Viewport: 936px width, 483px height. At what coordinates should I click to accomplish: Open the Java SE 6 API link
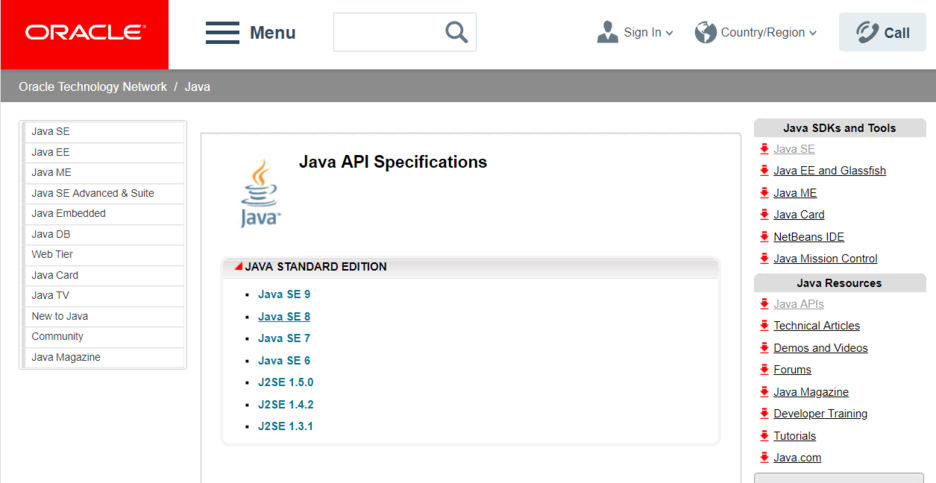(284, 361)
